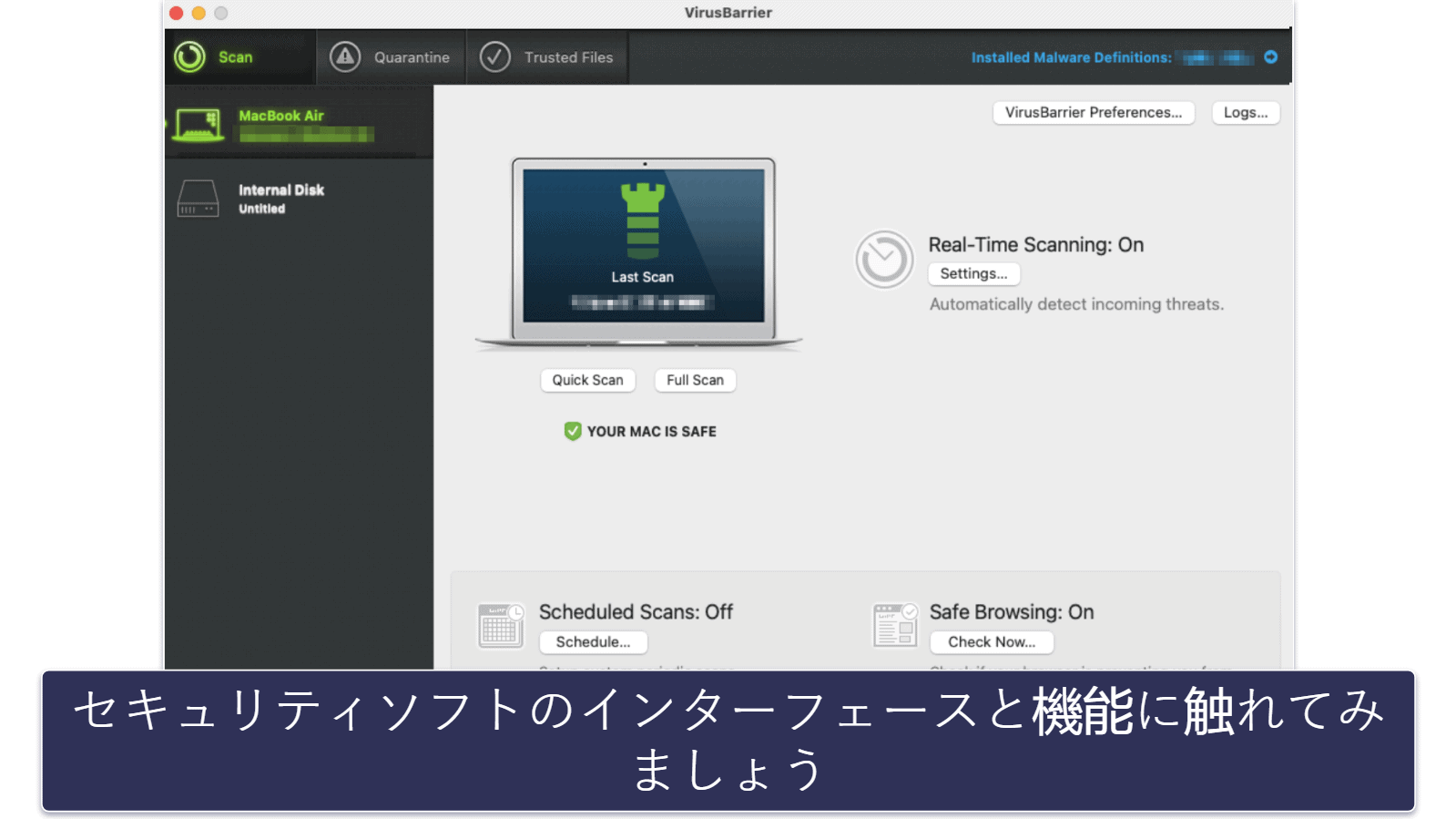The height and width of the screenshot is (819, 1456).
Task: Open the Scan tab
Action: [x=240, y=57]
